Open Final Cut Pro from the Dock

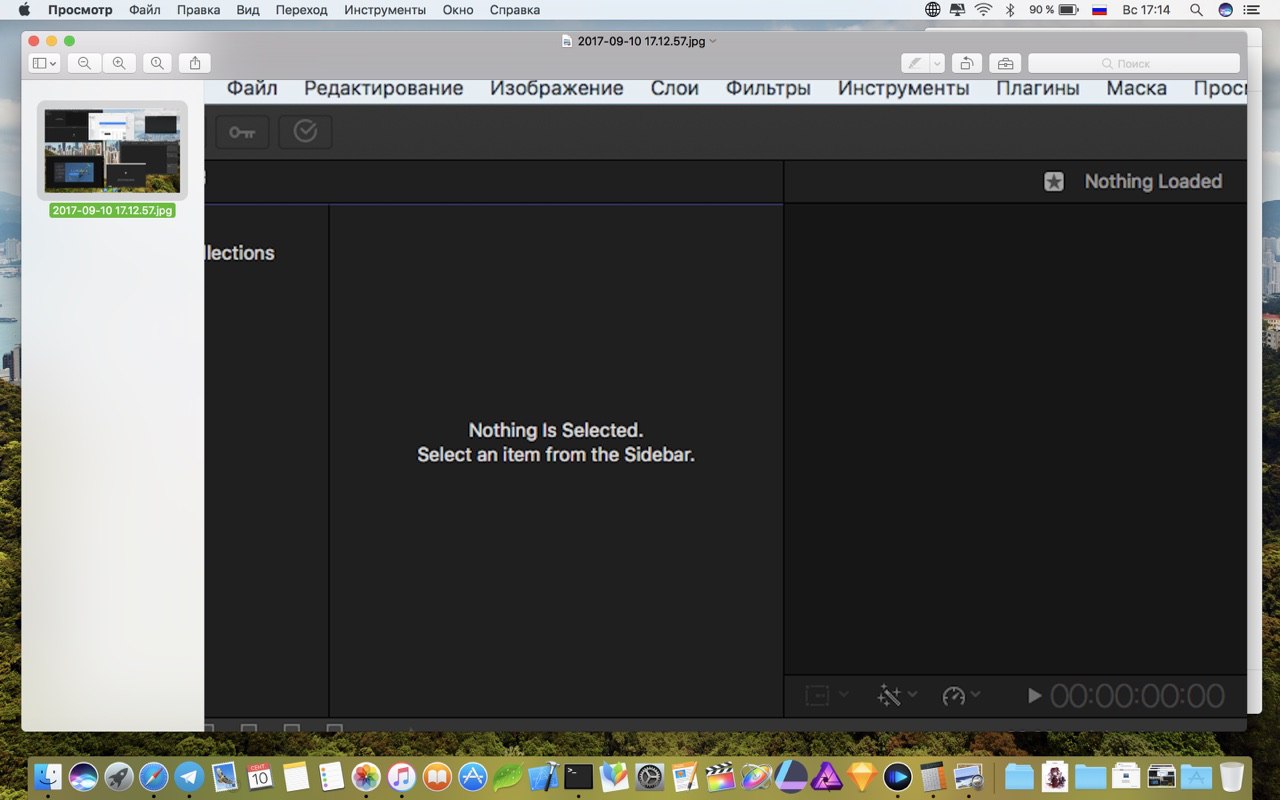(720, 776)
